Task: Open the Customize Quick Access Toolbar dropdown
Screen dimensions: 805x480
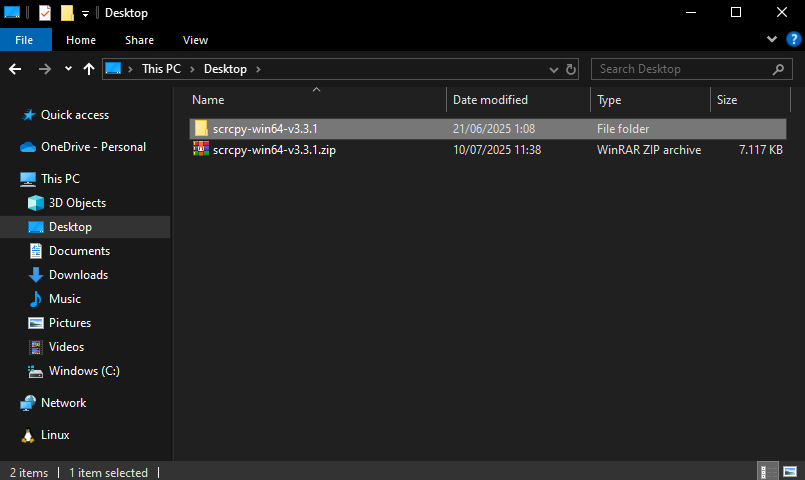Action: (85, 13)
